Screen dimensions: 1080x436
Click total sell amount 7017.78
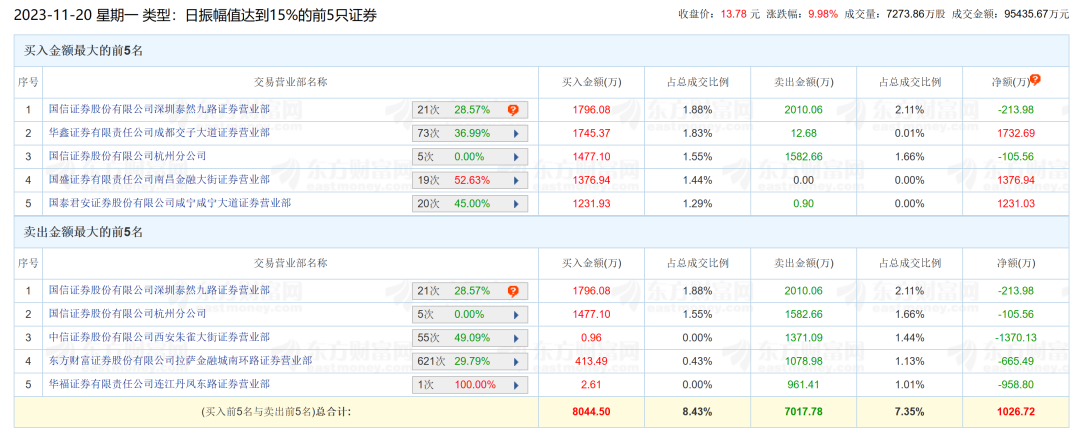click(x=803, y=412)
